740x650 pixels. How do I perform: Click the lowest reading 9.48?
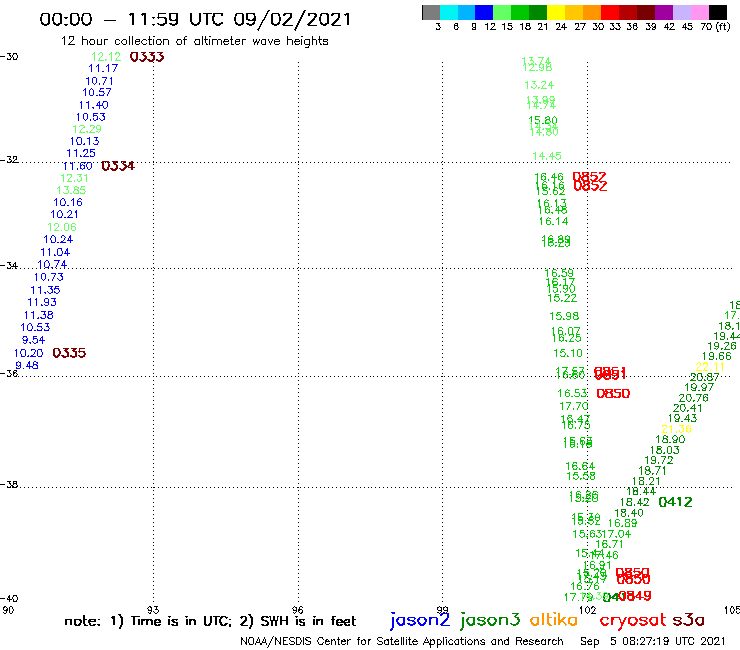click(27, 365)
